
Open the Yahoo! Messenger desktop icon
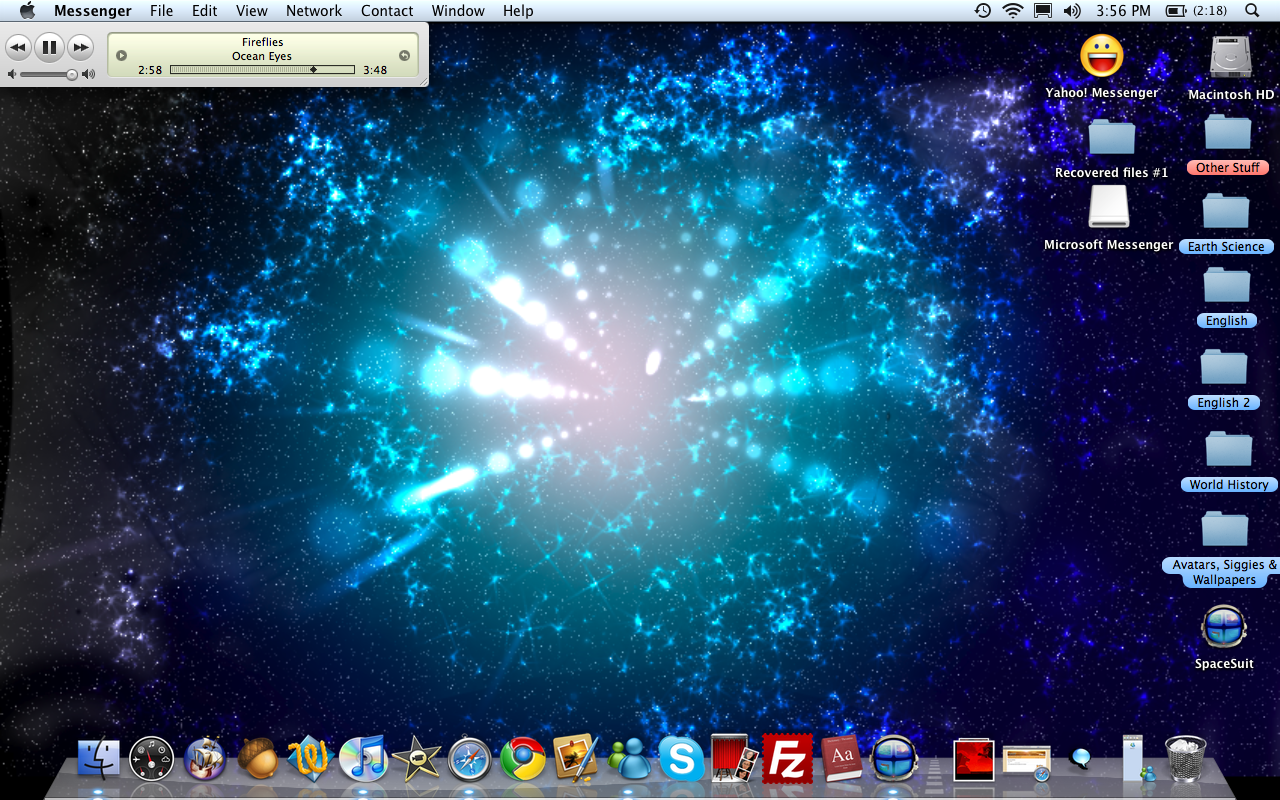[1101, 56]
